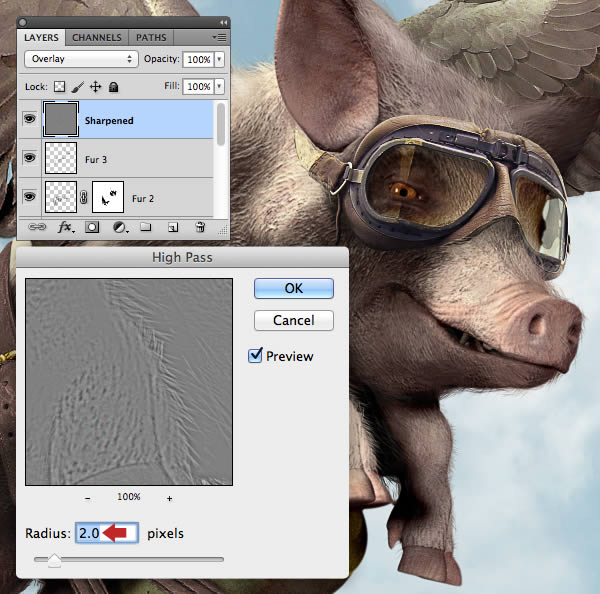Image resolution: width=600 pixels, height=594 pixels.
Task: Hide the Fur 3 layer
Action: coord(30,158)
